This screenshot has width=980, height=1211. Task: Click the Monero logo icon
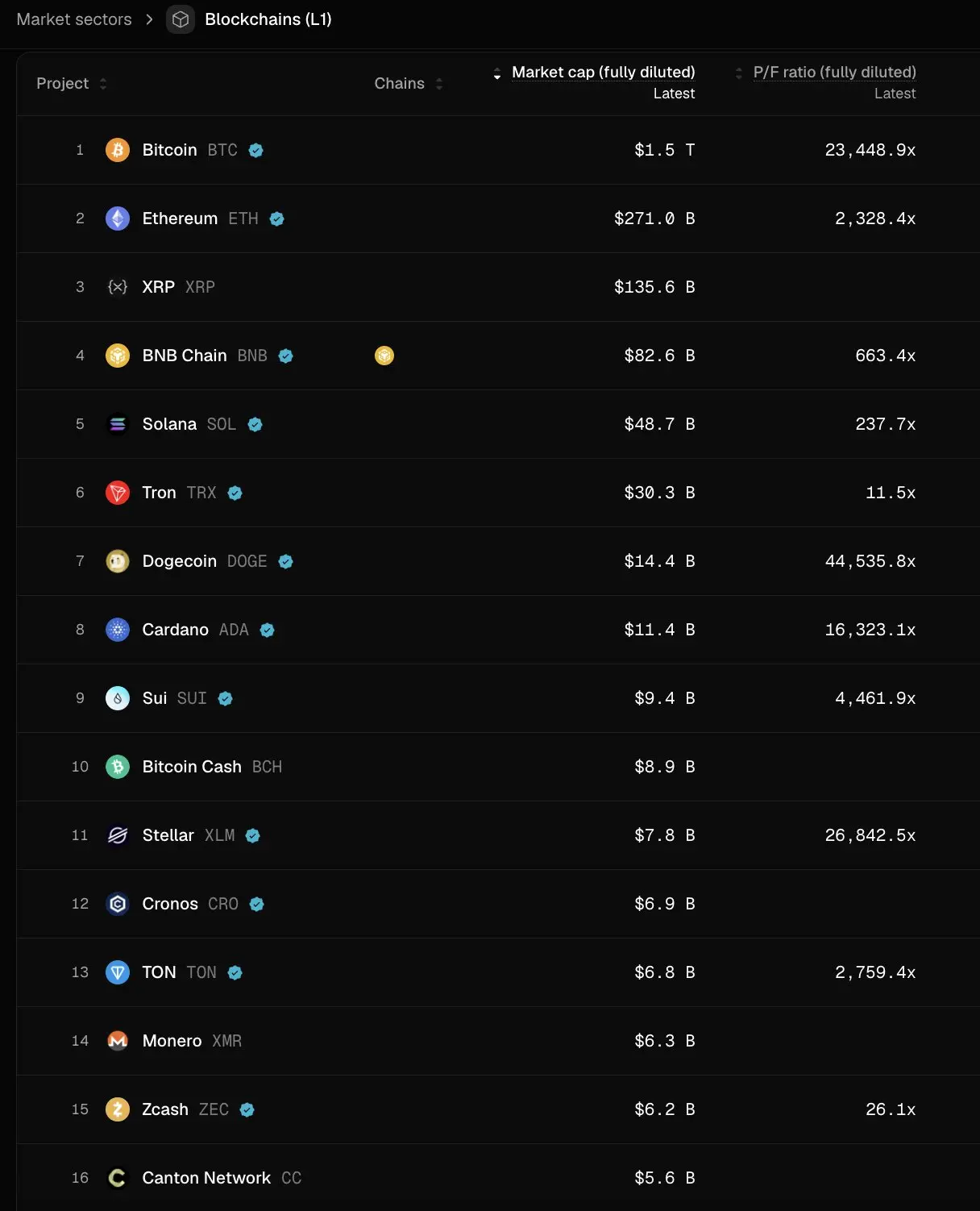tap(118, 1041)
